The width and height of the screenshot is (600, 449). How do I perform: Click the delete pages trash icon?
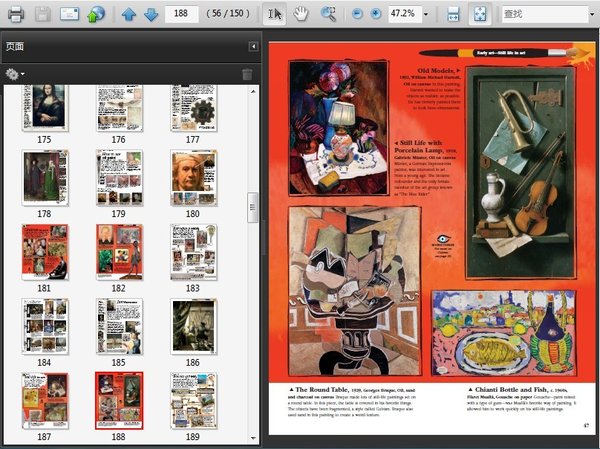tap(247, 74)
